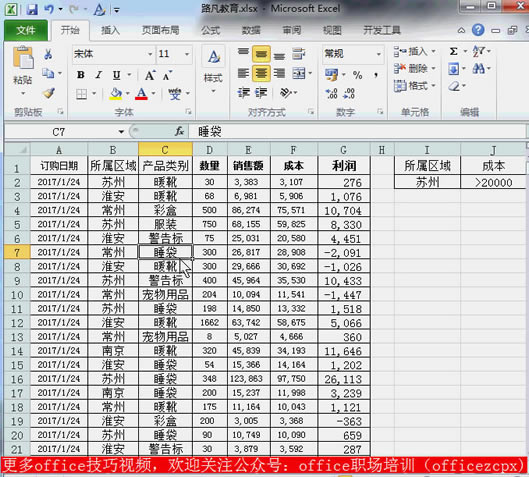Toggle Bold formatting
529x477 pixels.
pos(81,75)
